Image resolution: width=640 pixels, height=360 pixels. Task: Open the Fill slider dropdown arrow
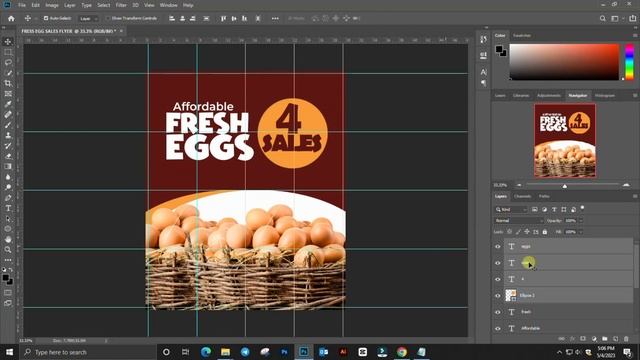(581, 232)
